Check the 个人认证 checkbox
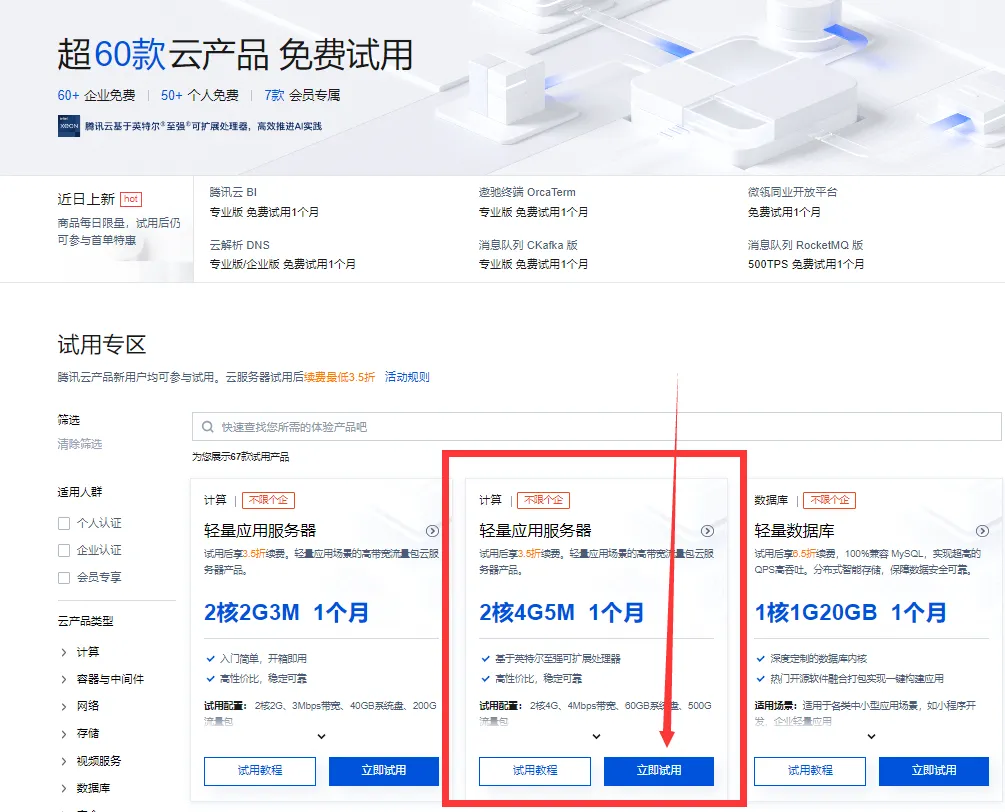 (x=64, y=524)
